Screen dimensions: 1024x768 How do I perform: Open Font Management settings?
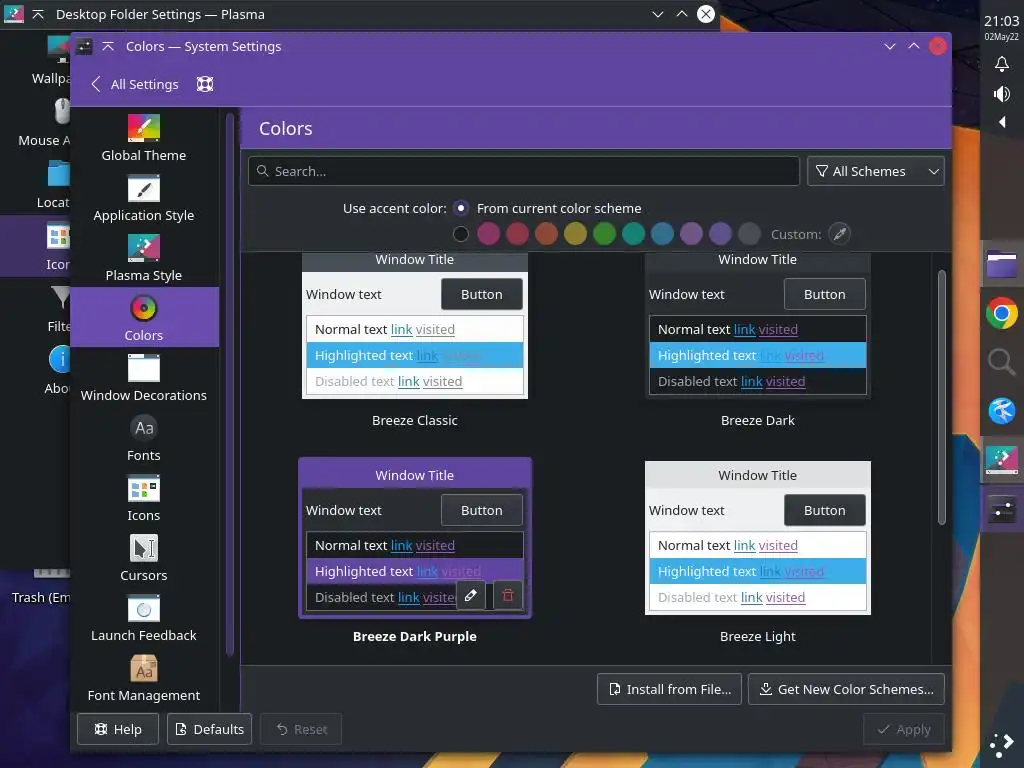144,679
